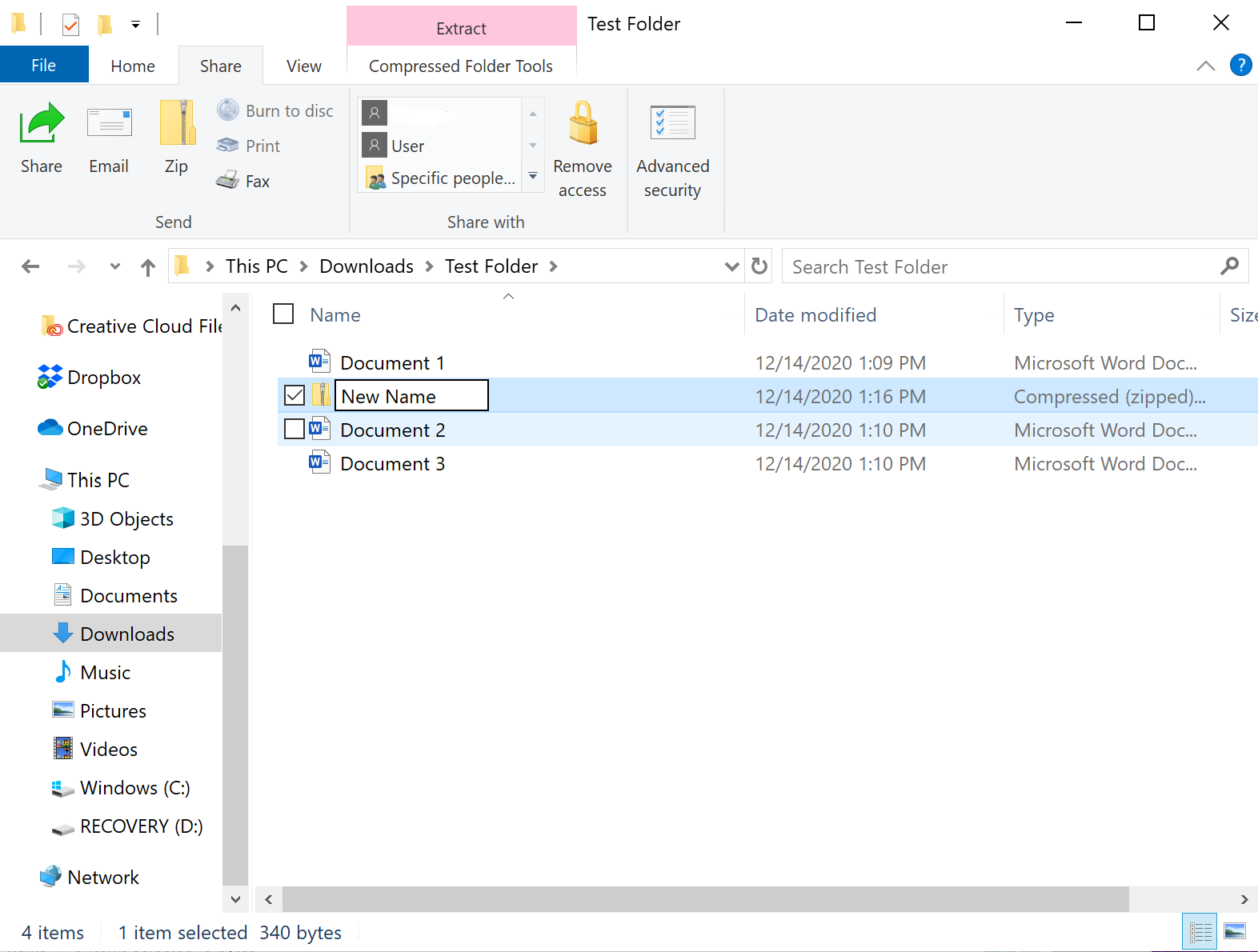Click the horizontal scrollbar right arrow

(1244, 899)
